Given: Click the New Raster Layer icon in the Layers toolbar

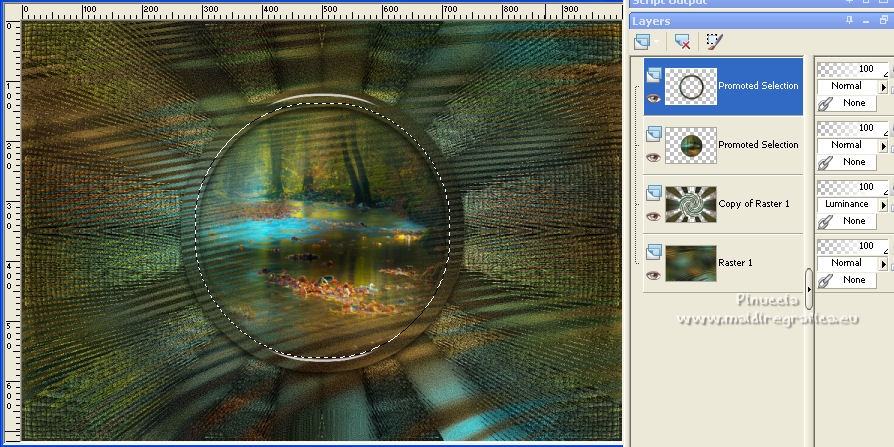Looking at the screenshot, I should (643, 41).
